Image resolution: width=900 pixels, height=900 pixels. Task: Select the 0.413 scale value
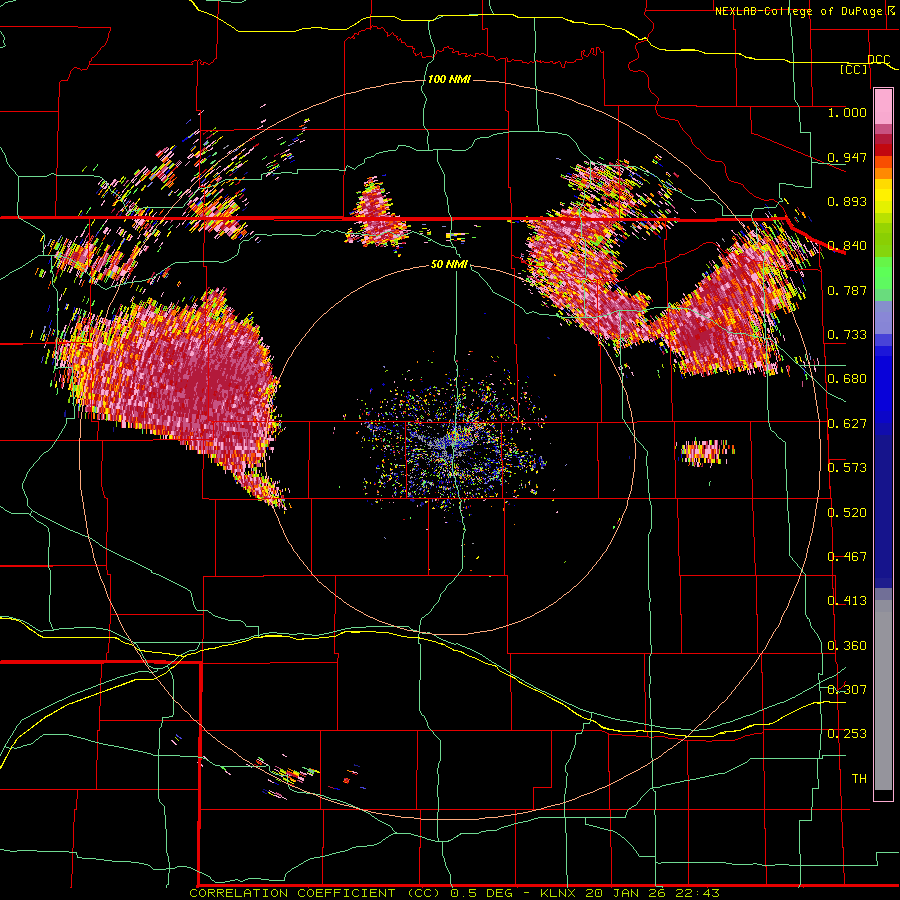847,601
